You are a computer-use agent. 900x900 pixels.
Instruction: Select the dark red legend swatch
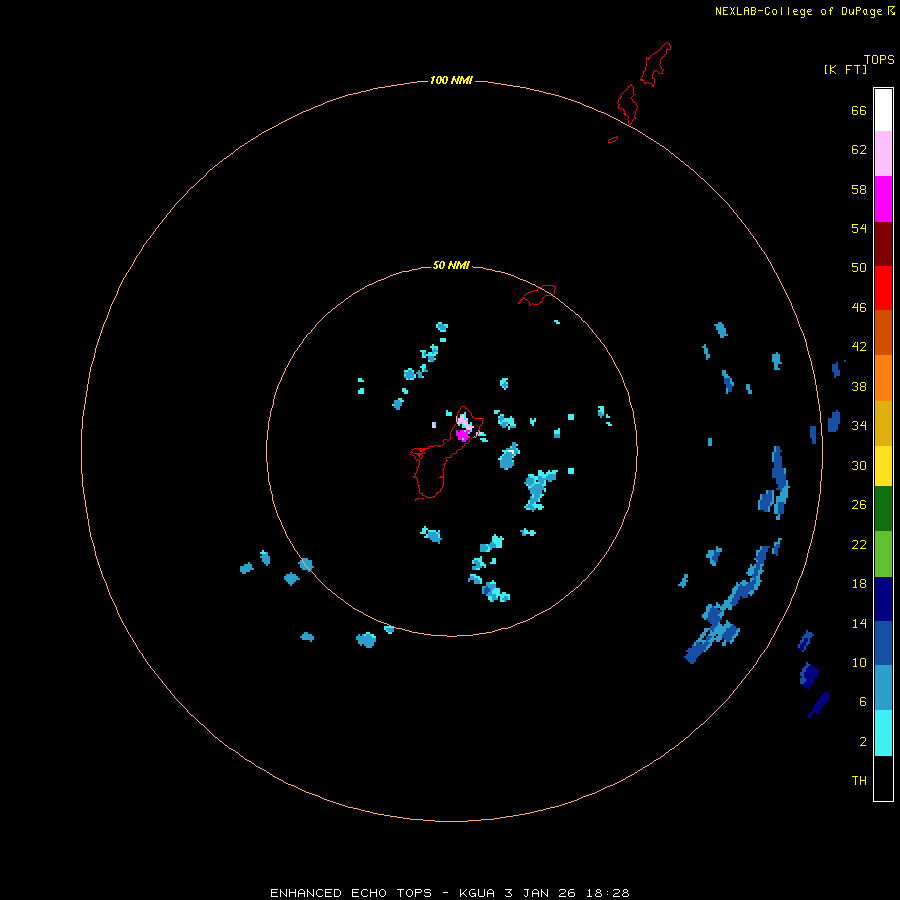[x=883, y=243]
